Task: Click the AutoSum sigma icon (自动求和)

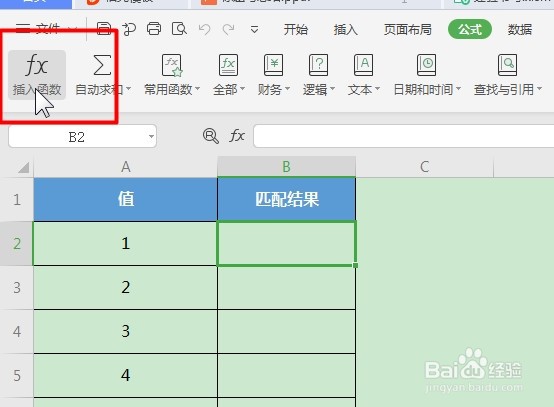Action: point(102,65)
